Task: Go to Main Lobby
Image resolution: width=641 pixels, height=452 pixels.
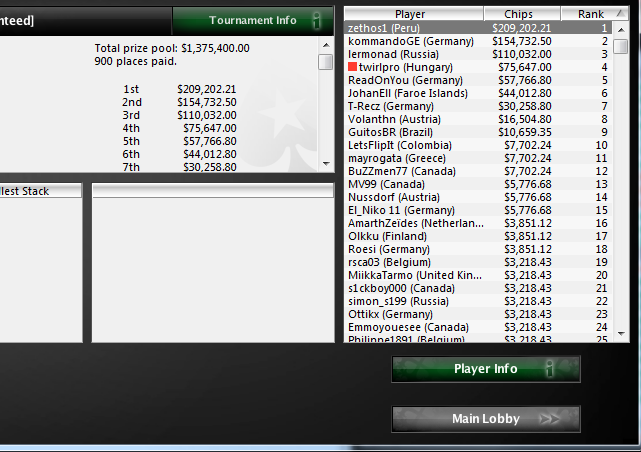Action: (486, 419)
